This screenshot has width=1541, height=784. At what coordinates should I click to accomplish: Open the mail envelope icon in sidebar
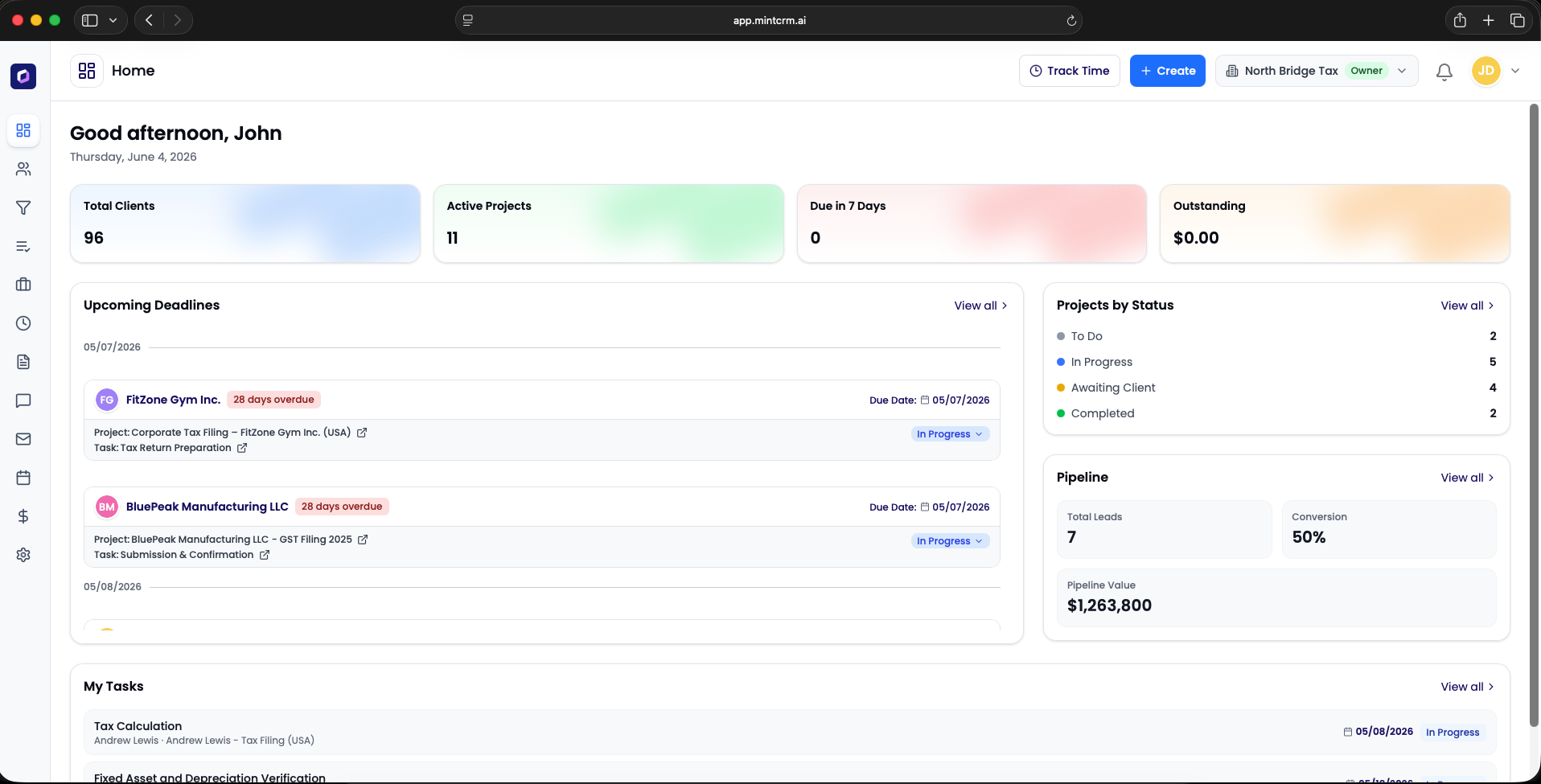coord(23,439)
